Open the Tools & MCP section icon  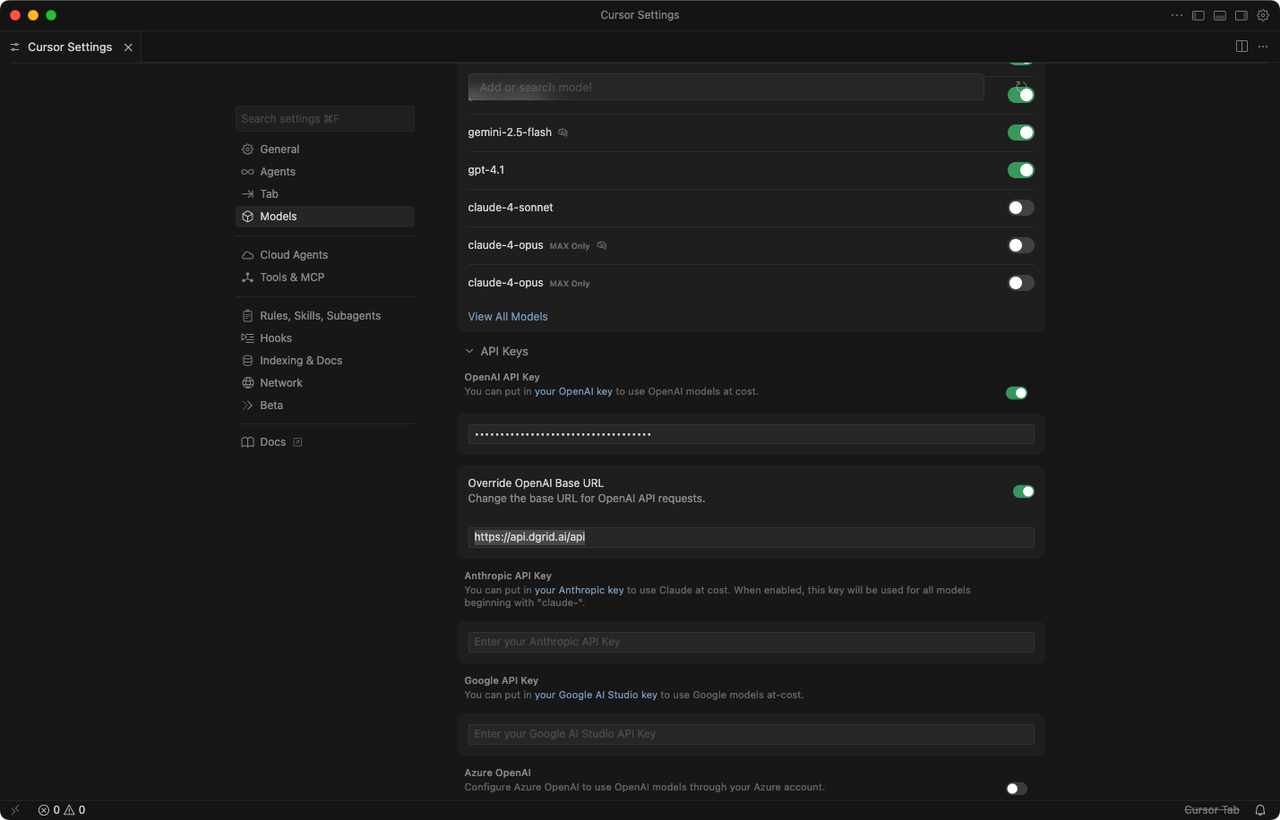pos(247,277)
